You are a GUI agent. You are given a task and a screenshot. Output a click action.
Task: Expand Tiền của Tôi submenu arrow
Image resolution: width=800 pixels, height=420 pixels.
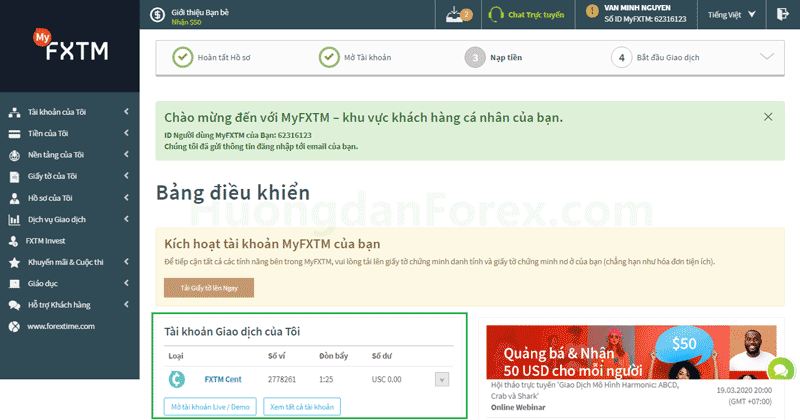[x=126, y=133]
